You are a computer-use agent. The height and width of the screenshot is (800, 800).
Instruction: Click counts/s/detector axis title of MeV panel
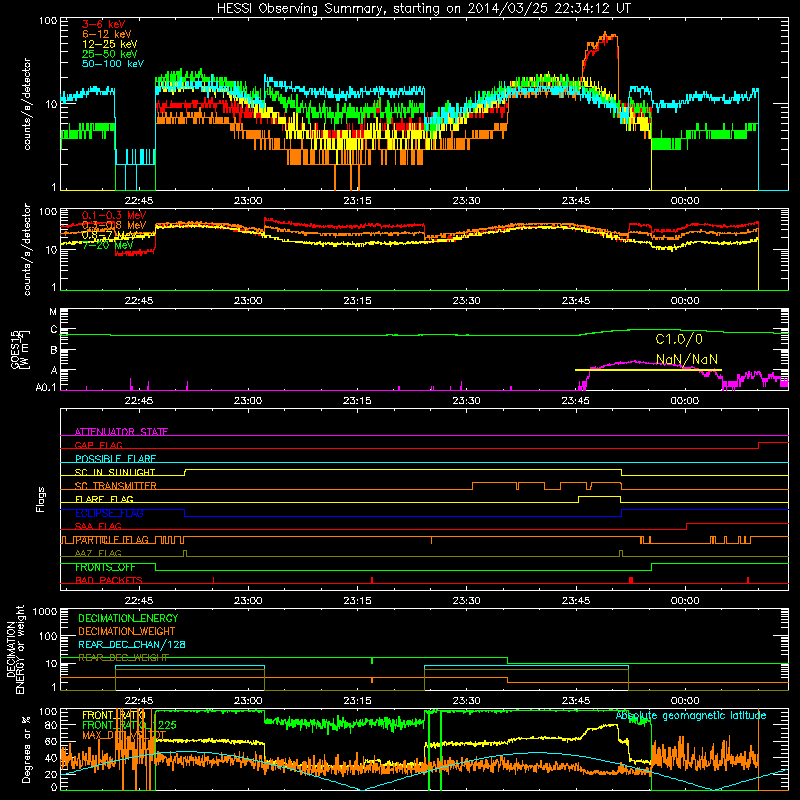tap(27, 249)
